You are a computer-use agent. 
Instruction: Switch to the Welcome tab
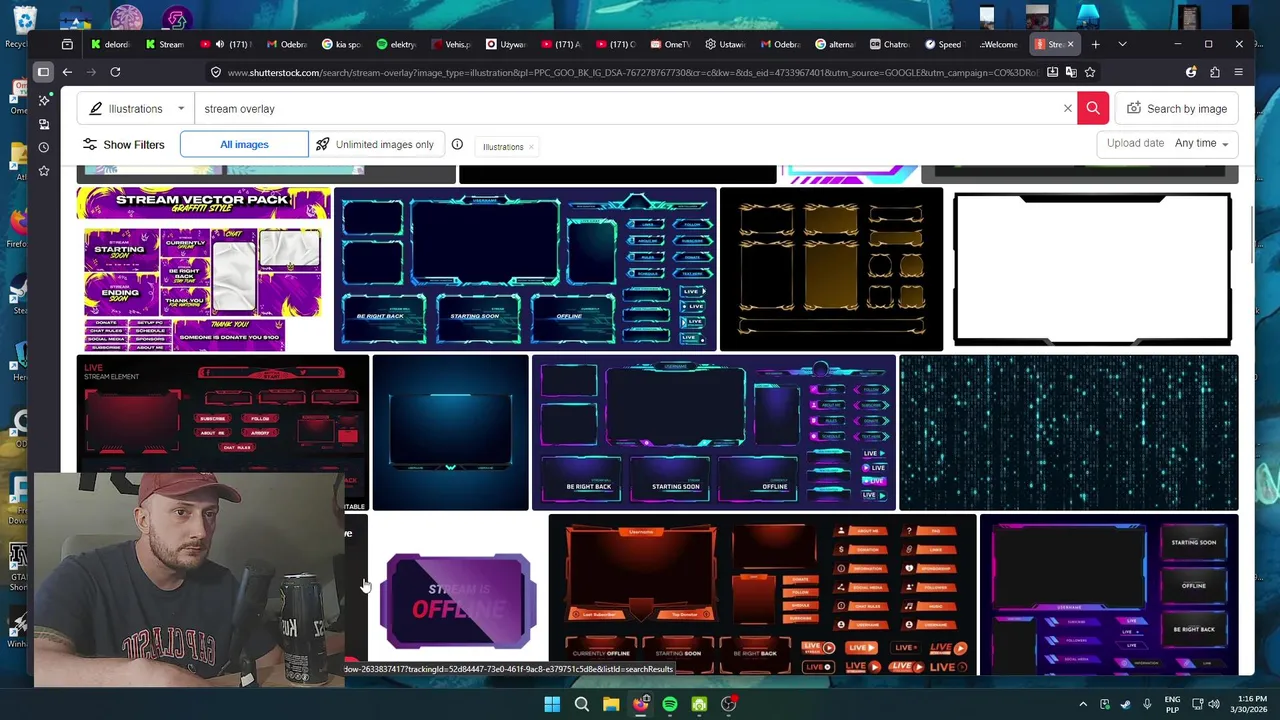pyautogui.click(x=998, y=44)
